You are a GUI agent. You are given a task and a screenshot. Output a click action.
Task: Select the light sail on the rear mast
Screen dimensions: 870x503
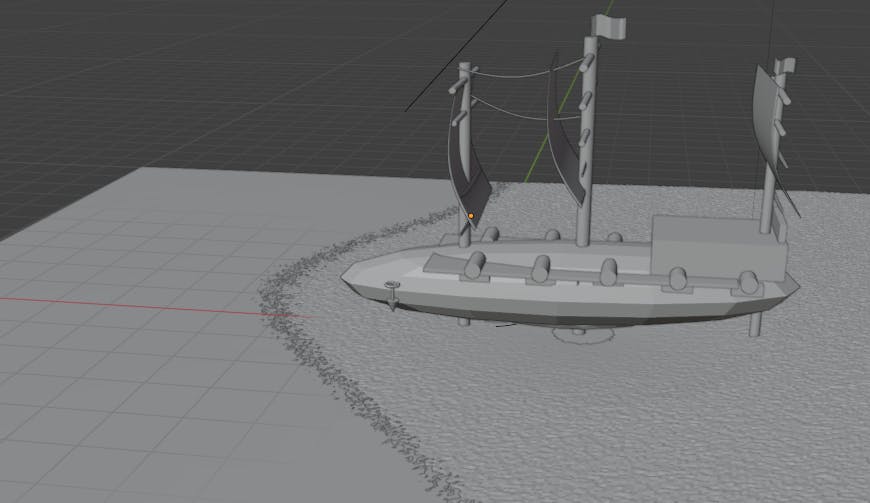tap(766, 115)
